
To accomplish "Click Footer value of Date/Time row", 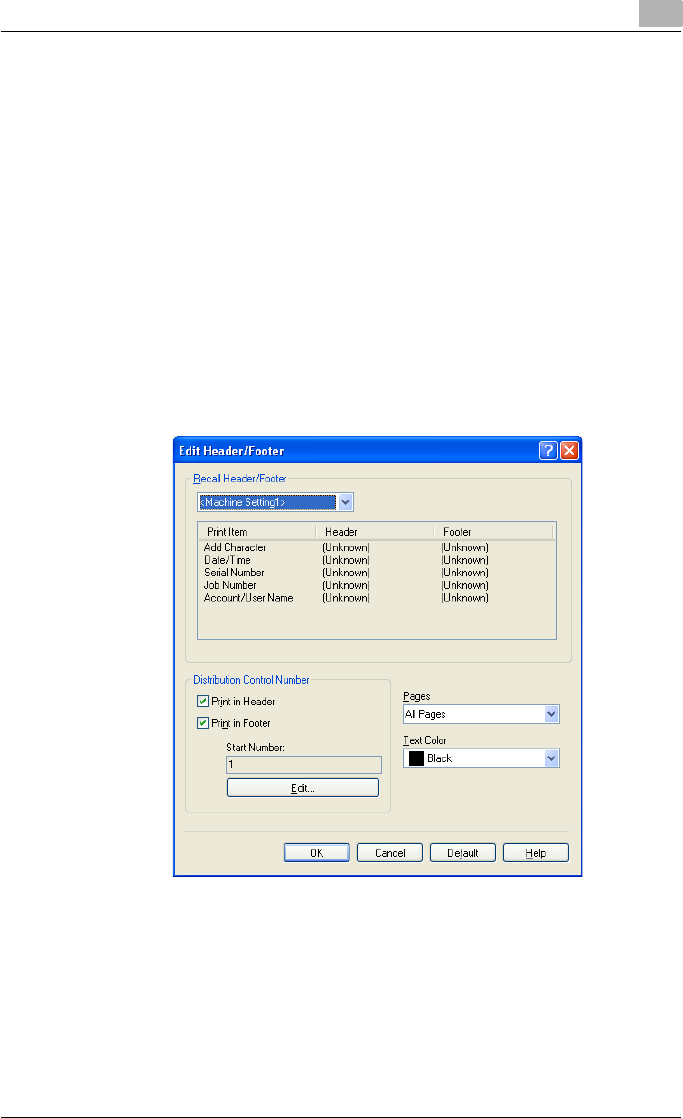I will pos(465,560).
